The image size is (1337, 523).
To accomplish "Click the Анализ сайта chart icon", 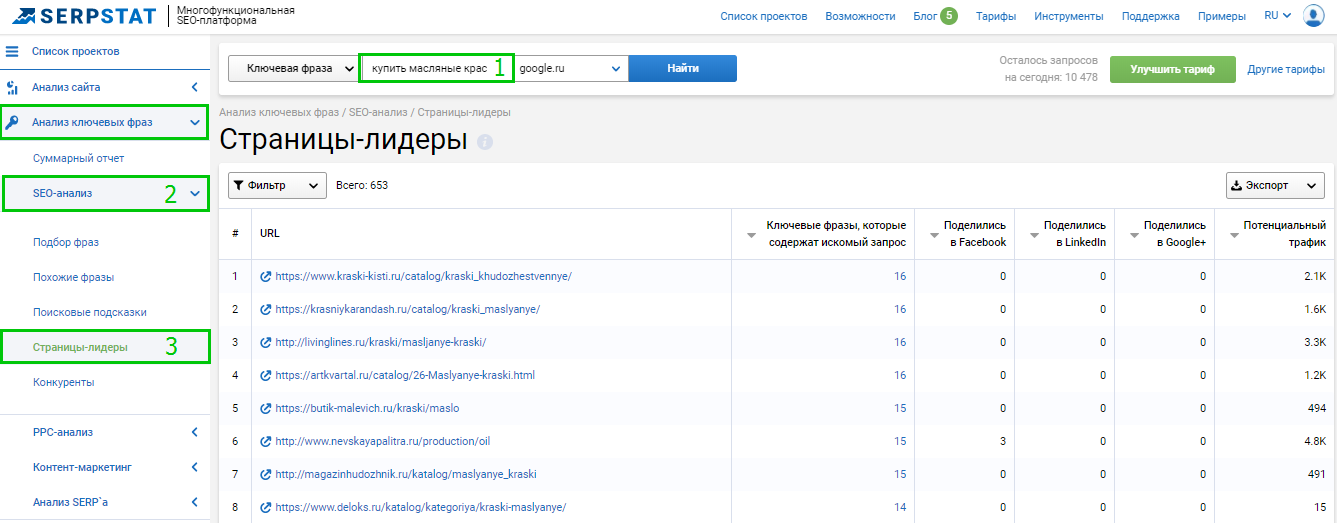I will click(13, 88).
